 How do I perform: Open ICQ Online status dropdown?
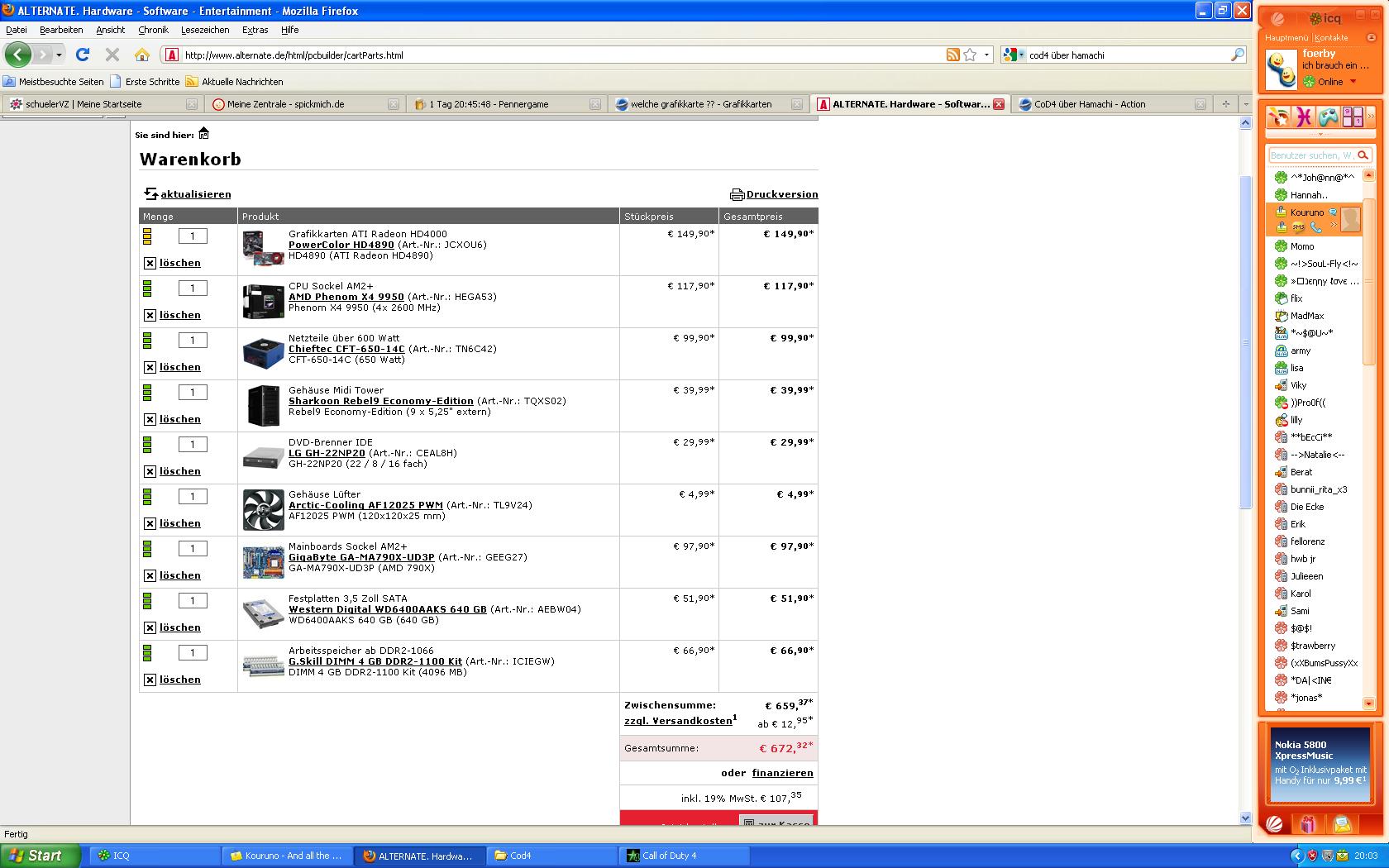tap(1353, 81)
